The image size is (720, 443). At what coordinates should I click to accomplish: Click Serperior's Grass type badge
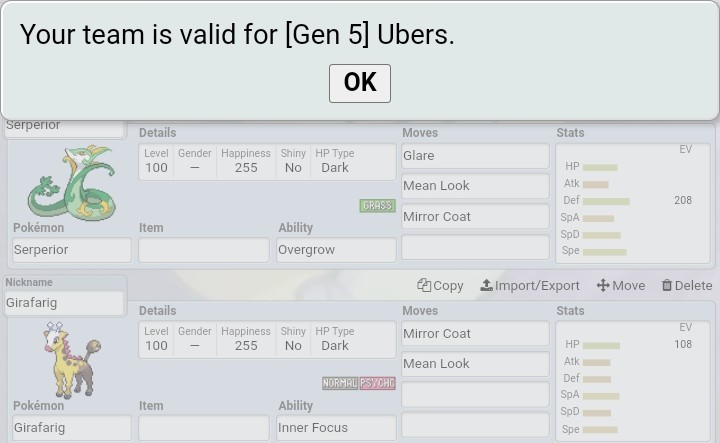tap(377, 206)
